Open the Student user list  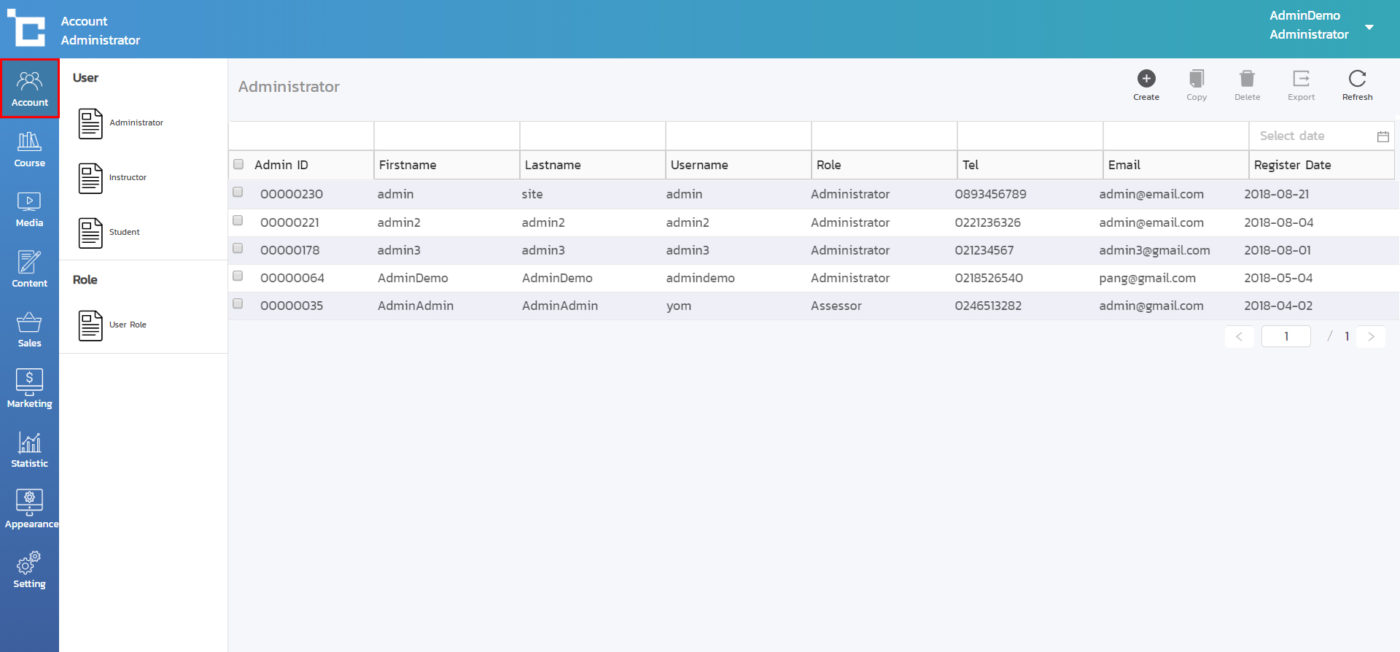coord(124,232)
